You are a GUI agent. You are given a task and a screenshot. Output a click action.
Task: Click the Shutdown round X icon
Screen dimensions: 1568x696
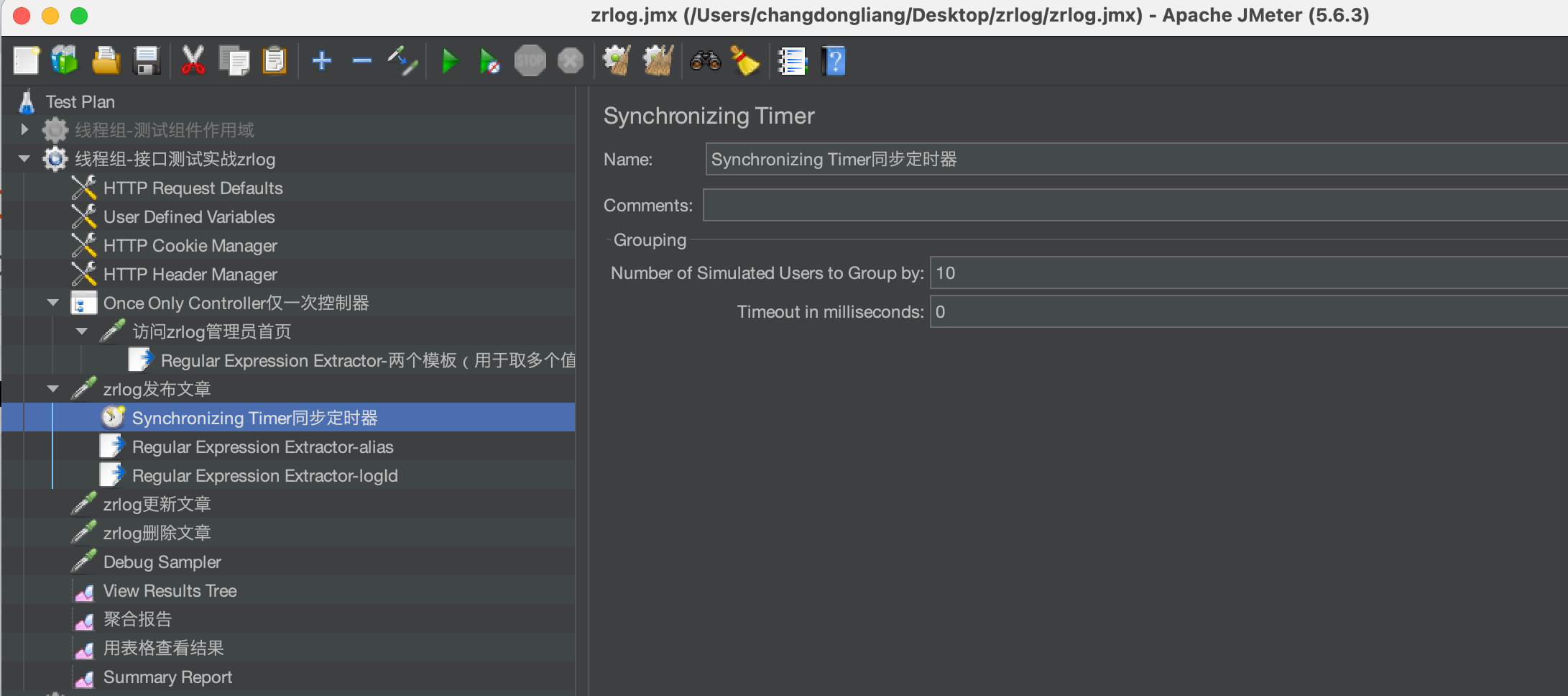pyautogui.click(x=571, y=60)
